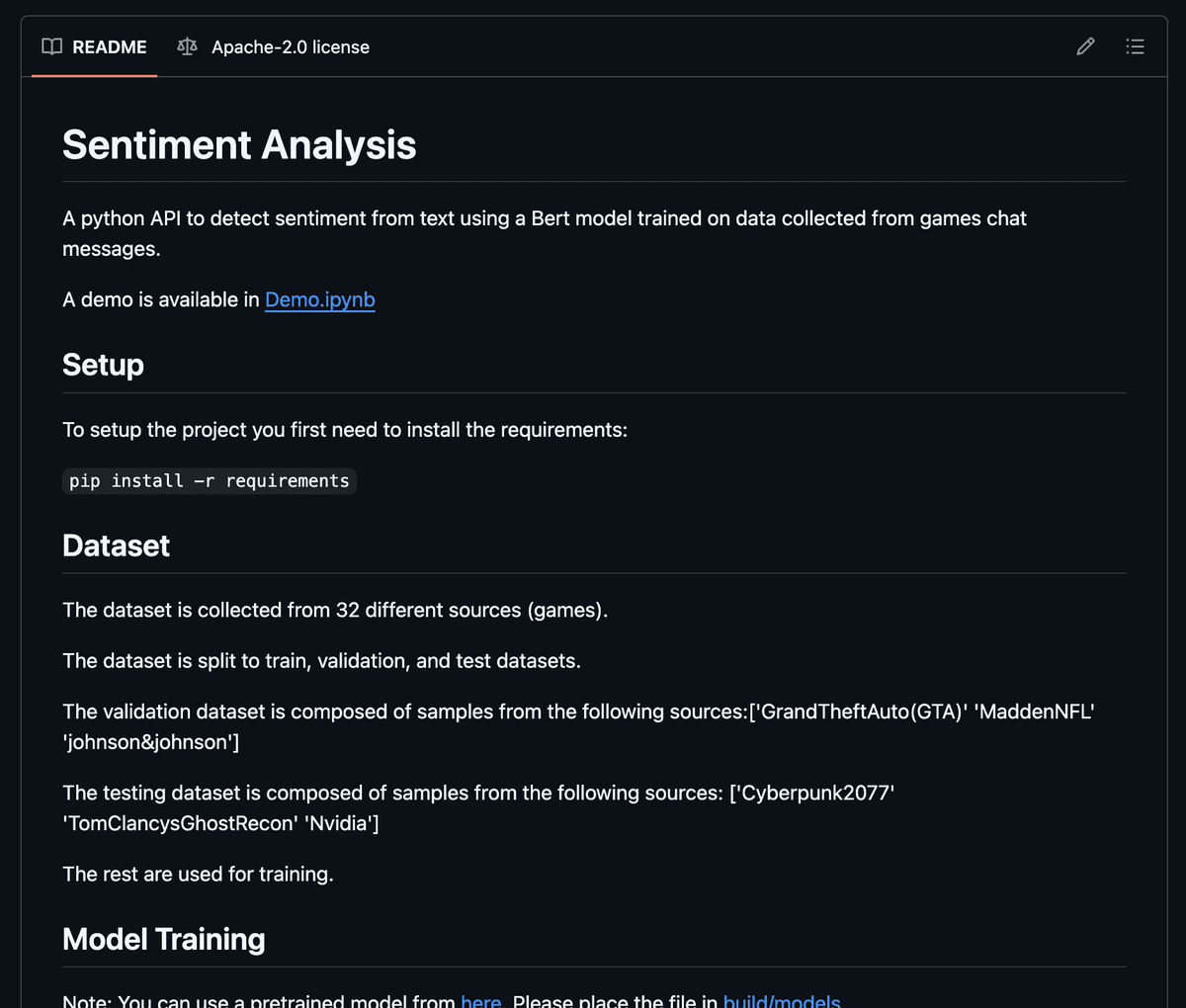
Task: Click the anchor icon area by Sentiment Analysis heading
Action: click(x=44, y=145)
